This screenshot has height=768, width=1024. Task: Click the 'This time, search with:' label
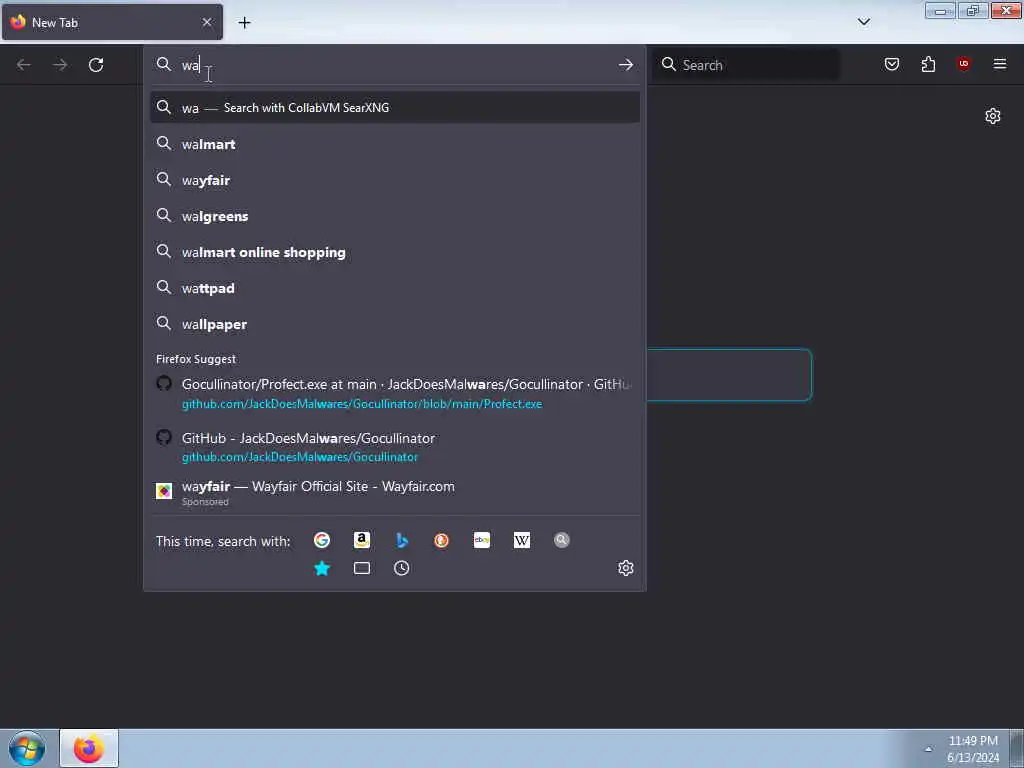pyautogui.click(x=223, y=541)
